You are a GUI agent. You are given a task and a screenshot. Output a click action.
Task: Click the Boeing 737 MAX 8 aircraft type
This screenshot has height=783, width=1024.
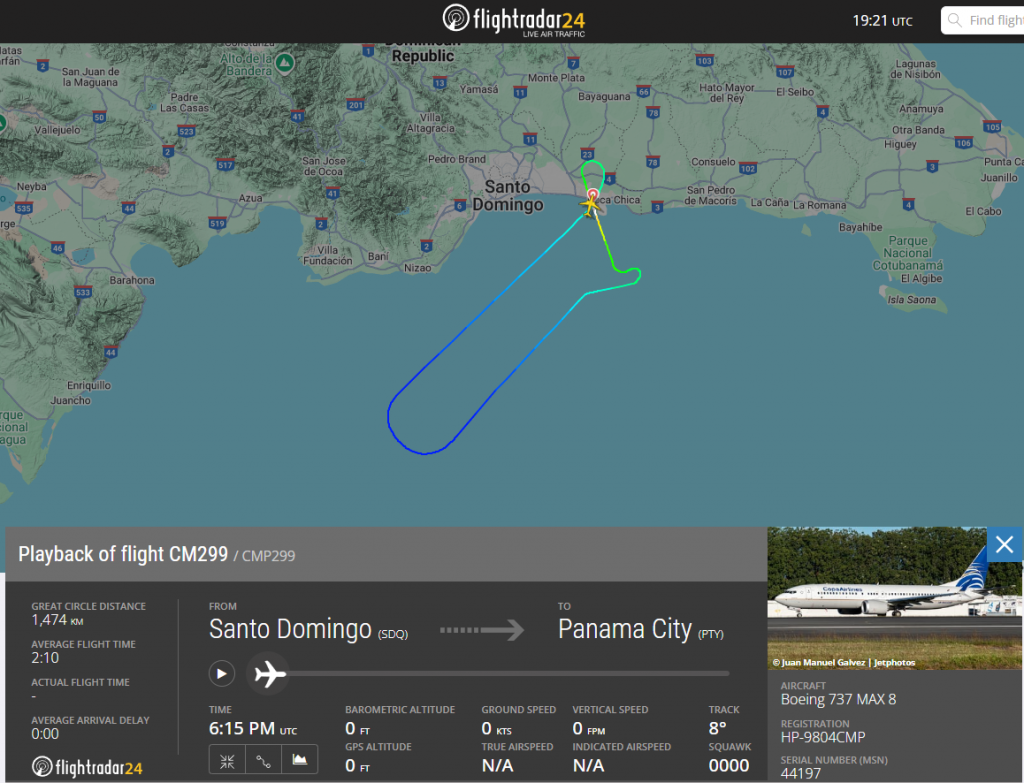click(x=838, y=699)
